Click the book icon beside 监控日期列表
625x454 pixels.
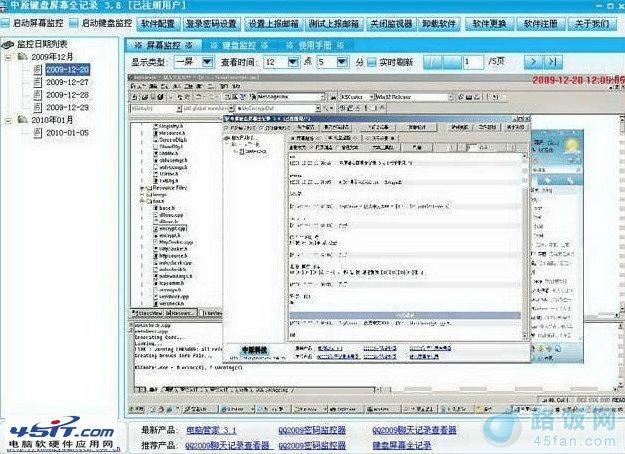coord(8,45)
